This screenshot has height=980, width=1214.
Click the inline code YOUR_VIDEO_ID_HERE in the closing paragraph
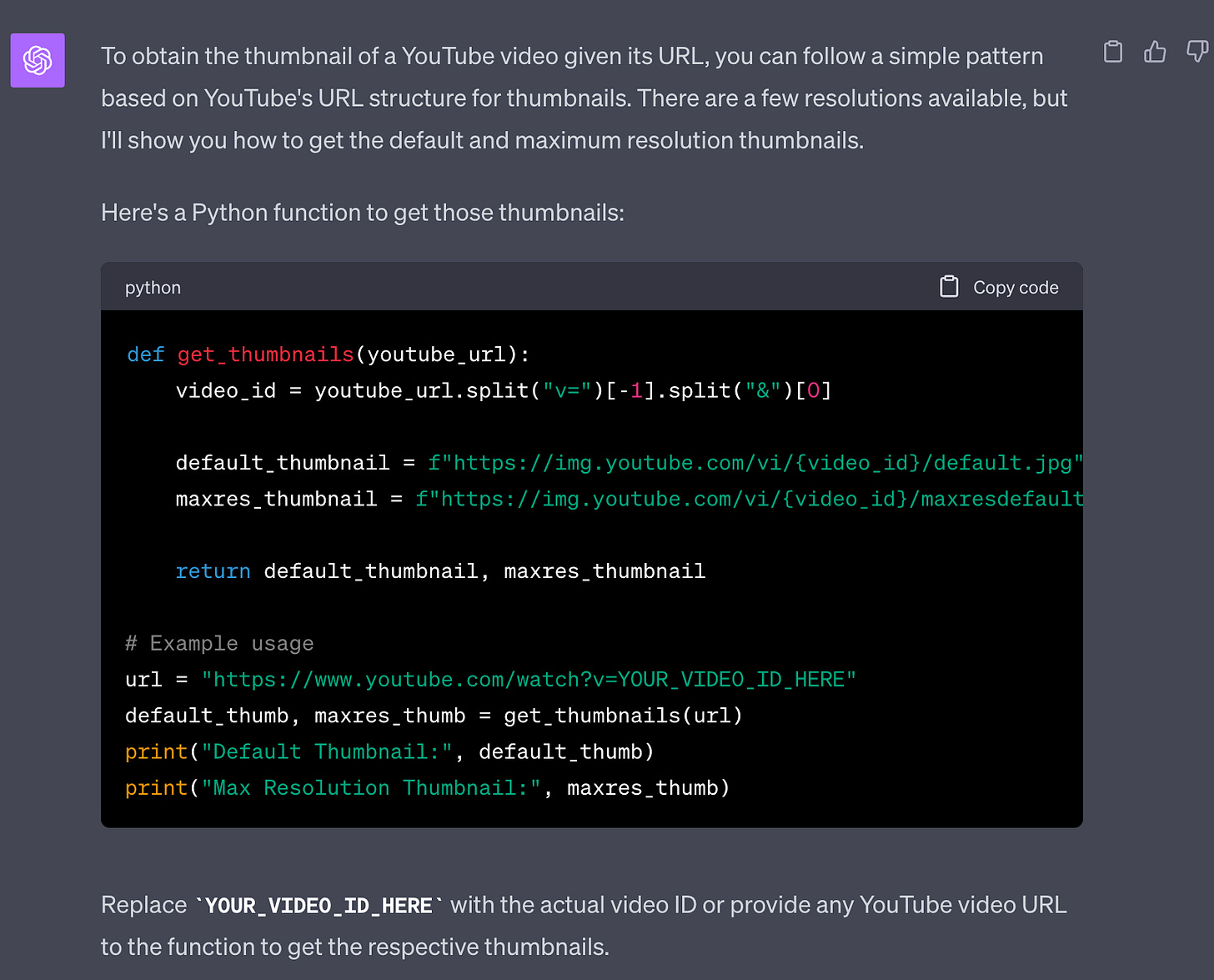[319, 906]
